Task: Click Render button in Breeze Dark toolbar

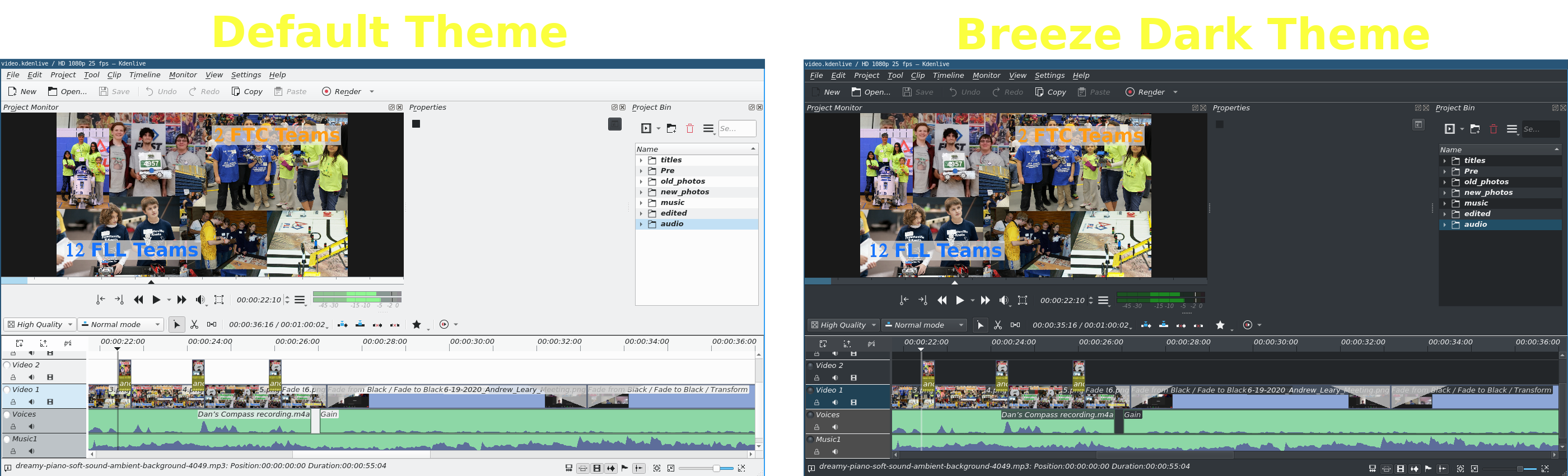Action: coord(1145,92)
